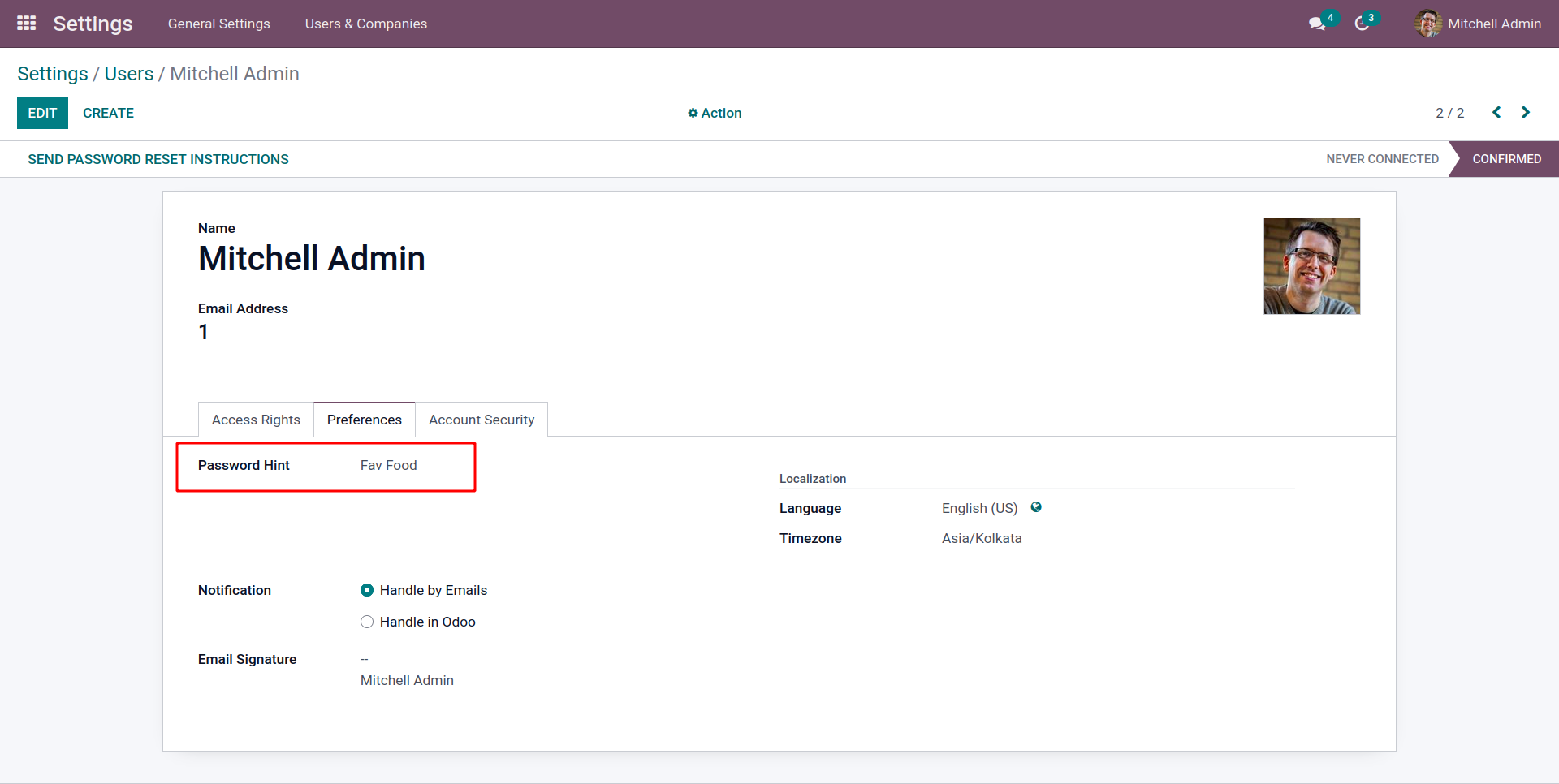The width and height of the screenshot is (1559, 784).
Task: Select Handle by Emails radio option
Action: coord(367,590)
